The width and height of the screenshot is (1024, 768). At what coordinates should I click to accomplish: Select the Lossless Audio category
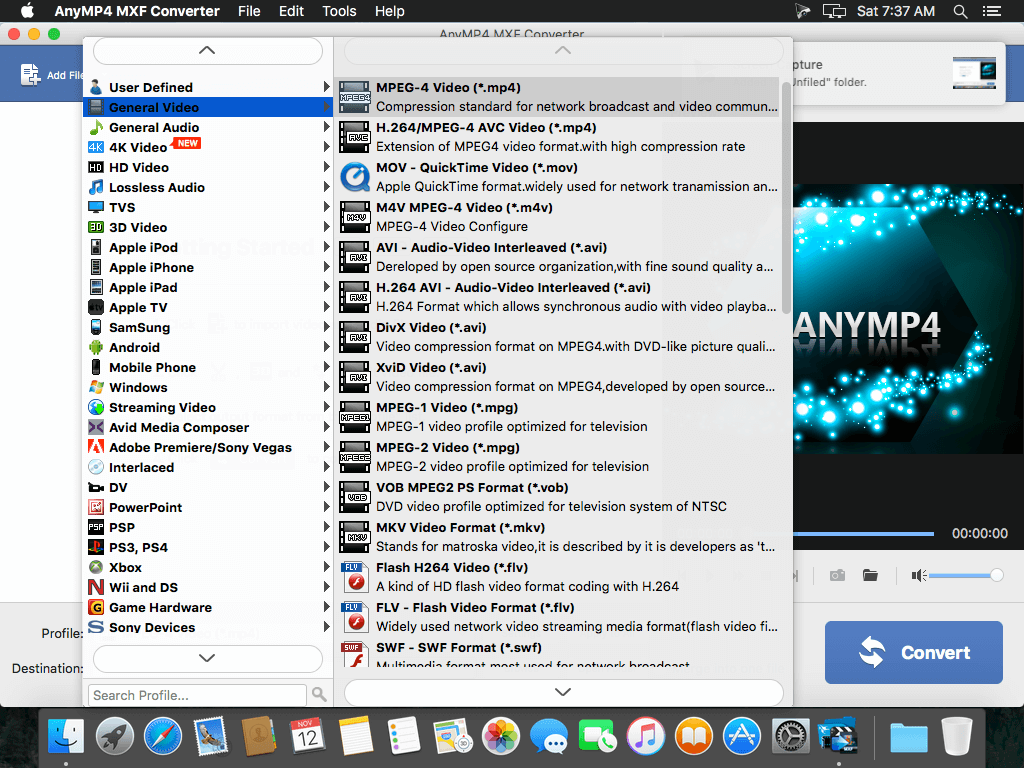click(x=208, y=187)
